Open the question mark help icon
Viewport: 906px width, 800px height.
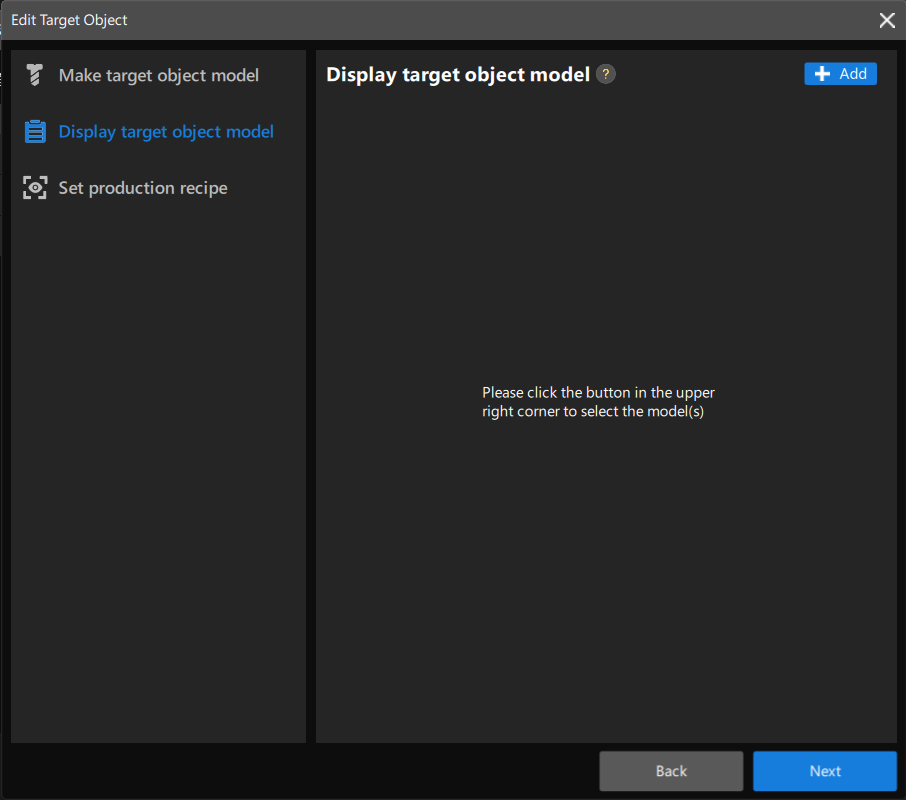click(x=605, y=74)
